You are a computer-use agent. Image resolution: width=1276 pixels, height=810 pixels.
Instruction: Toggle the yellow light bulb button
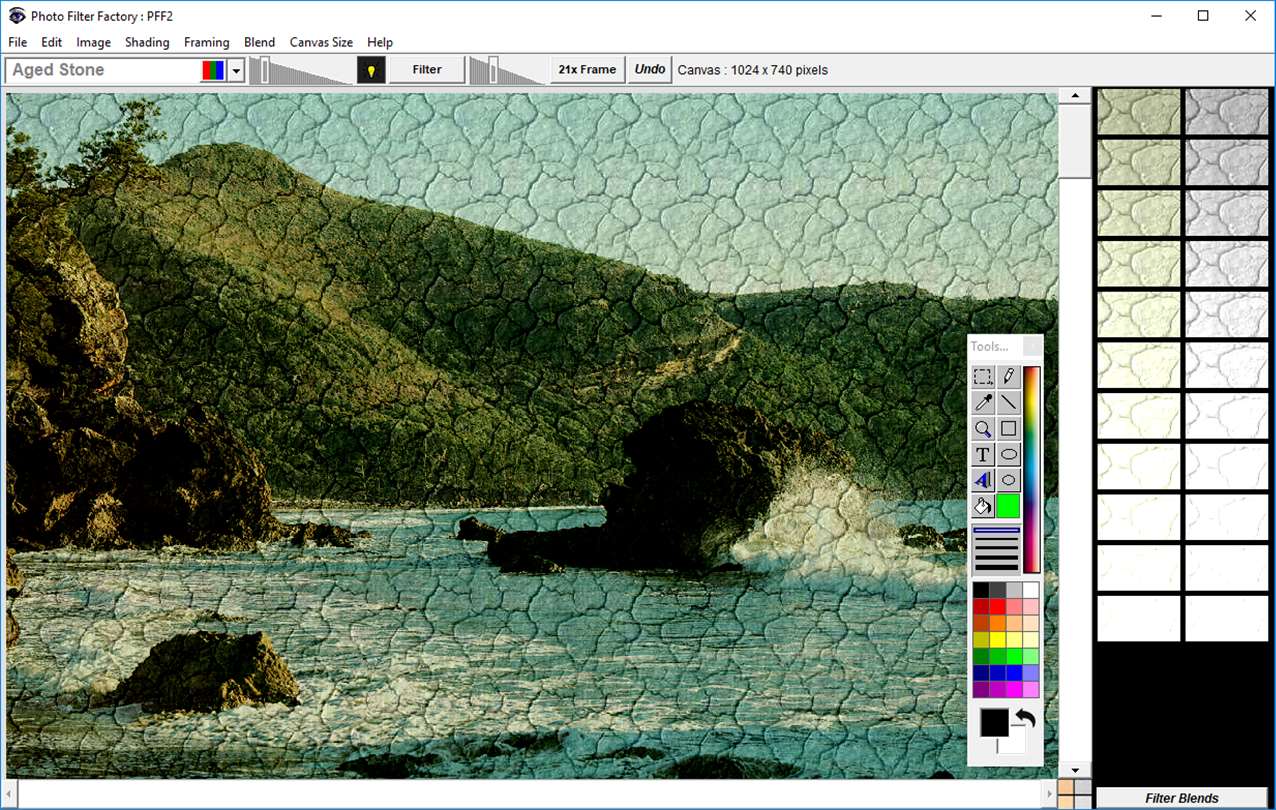[x=371, y=70]
